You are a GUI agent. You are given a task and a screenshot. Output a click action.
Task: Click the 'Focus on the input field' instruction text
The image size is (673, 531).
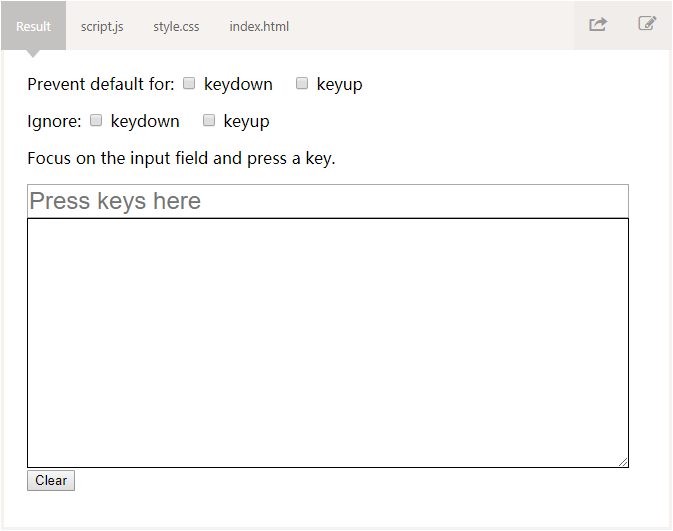tap(181, 158)
